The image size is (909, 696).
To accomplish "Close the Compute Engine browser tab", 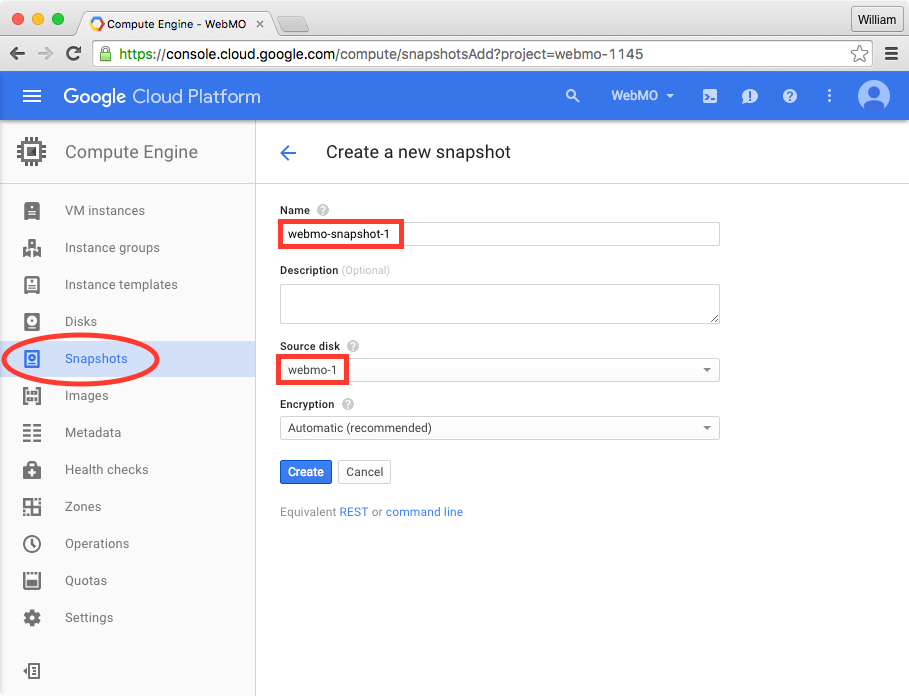I will pos(260,24).
